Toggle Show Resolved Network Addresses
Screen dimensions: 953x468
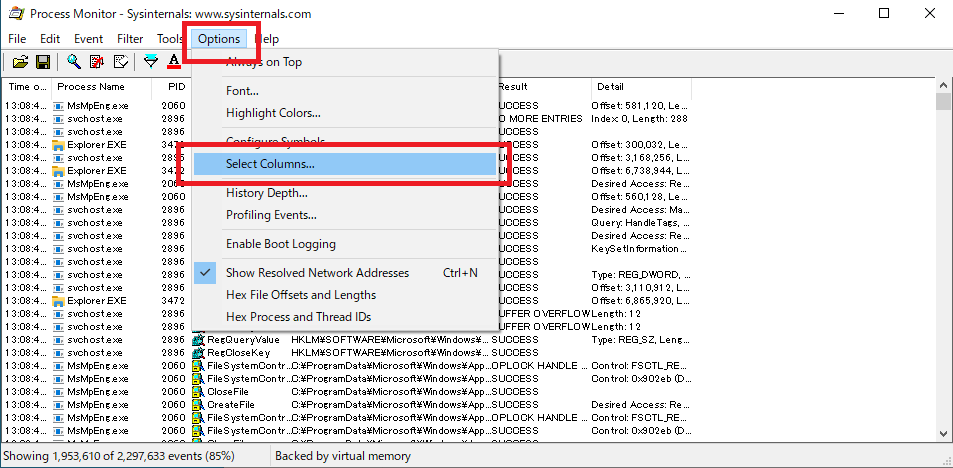345,273
